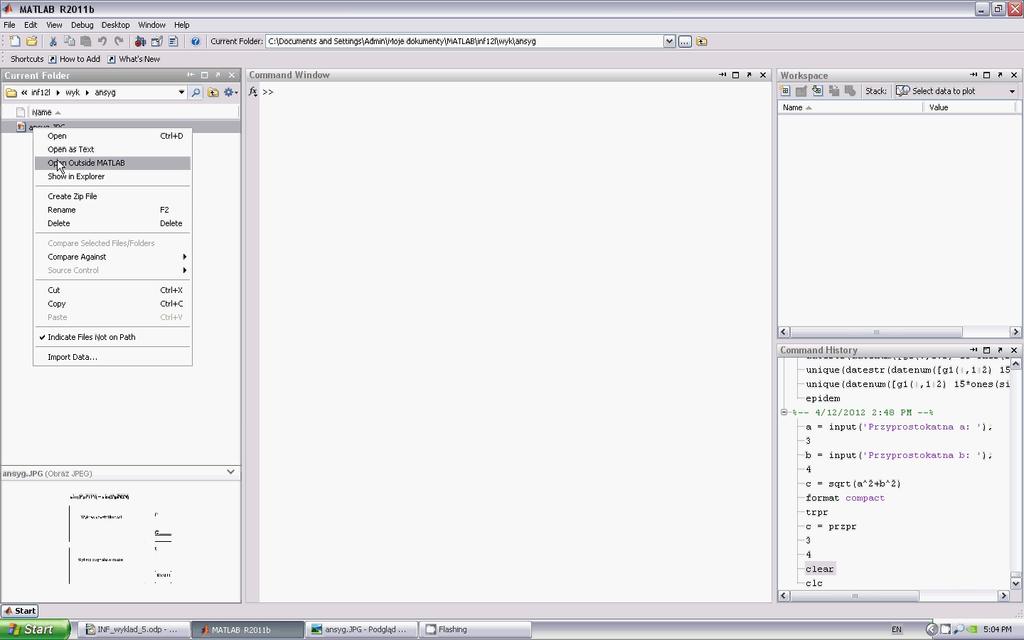Choose Copy from the context menu

(x=112, y=304)
